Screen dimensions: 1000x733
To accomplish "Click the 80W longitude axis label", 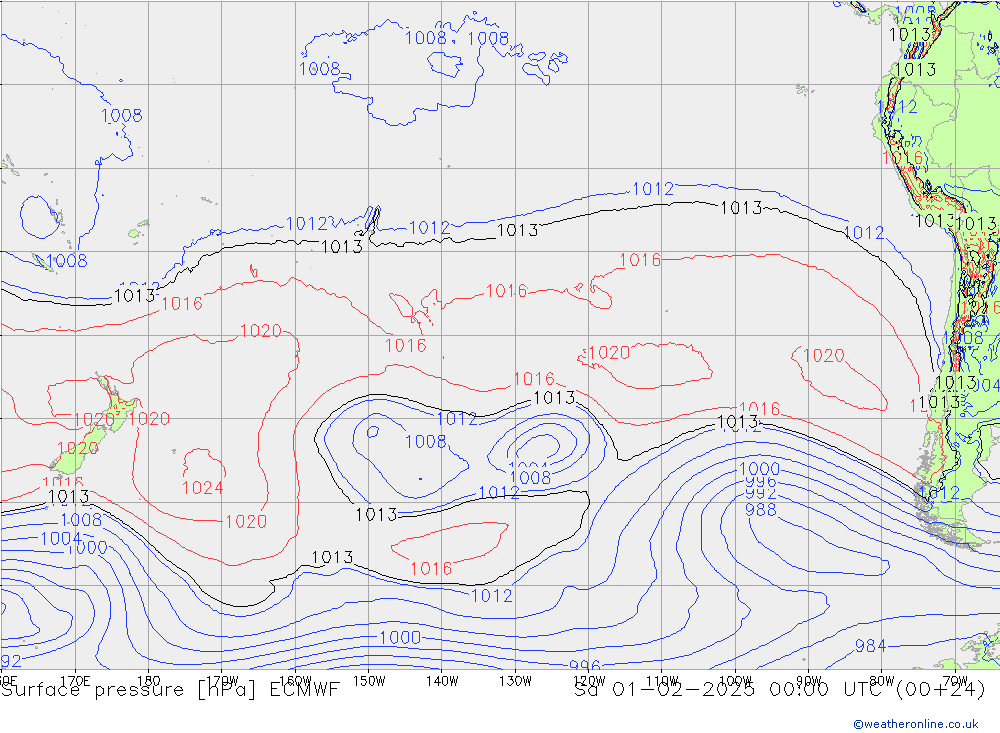I will [x=881, y=681].
